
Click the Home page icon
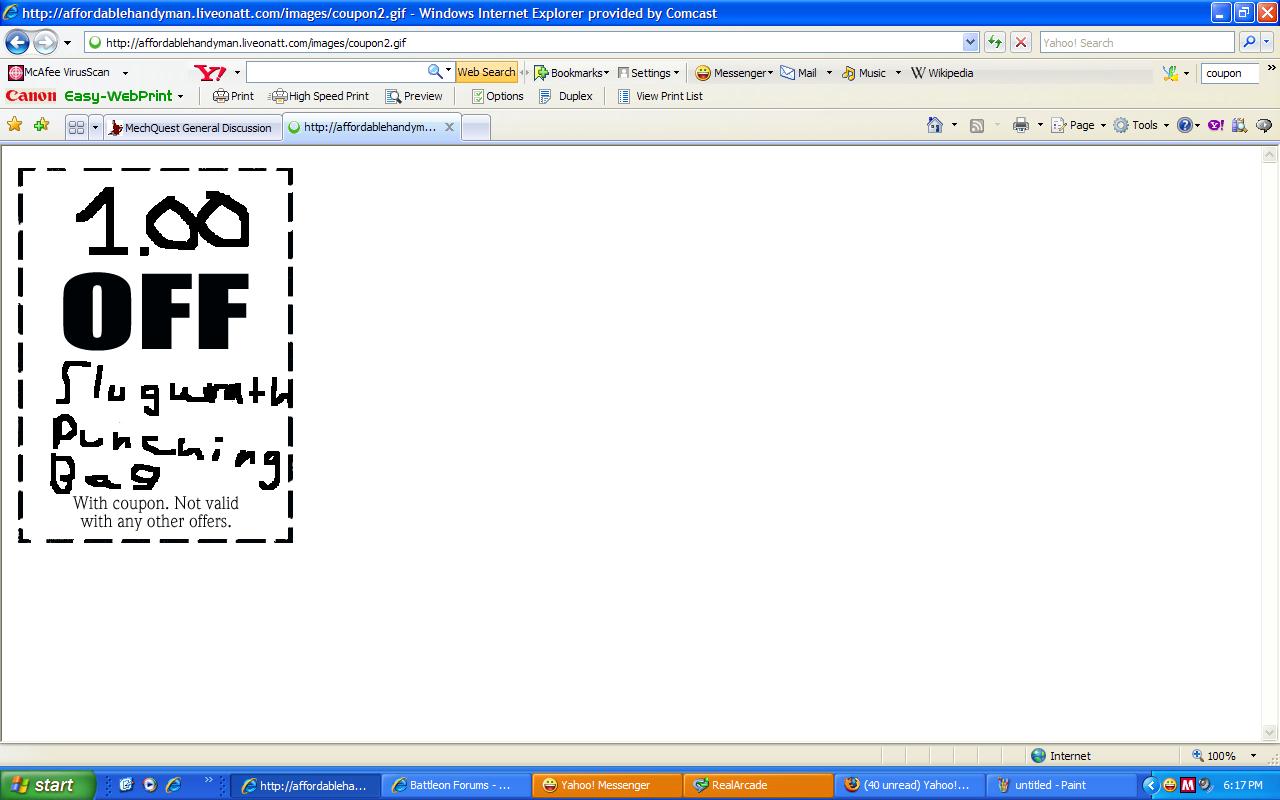pos(935,125)
